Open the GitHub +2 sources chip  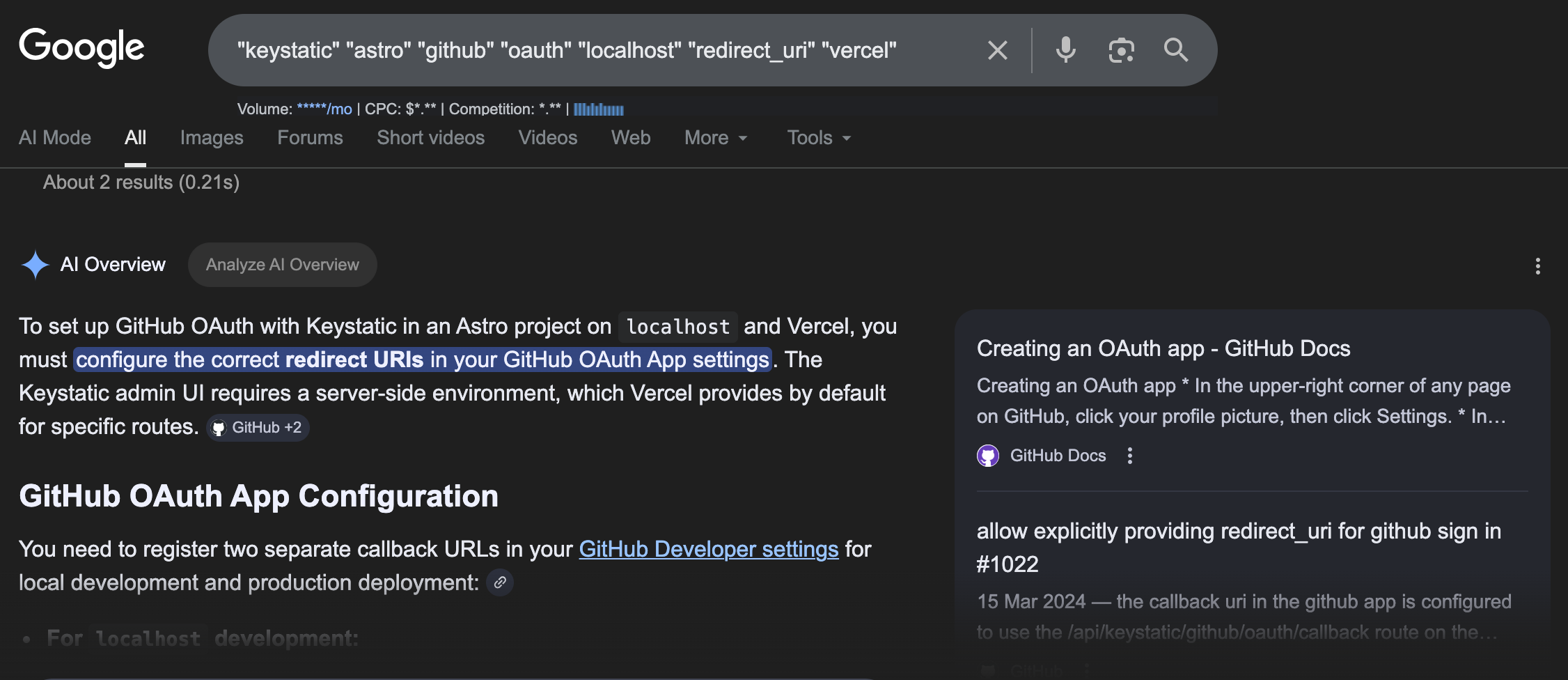pos(258,428)
